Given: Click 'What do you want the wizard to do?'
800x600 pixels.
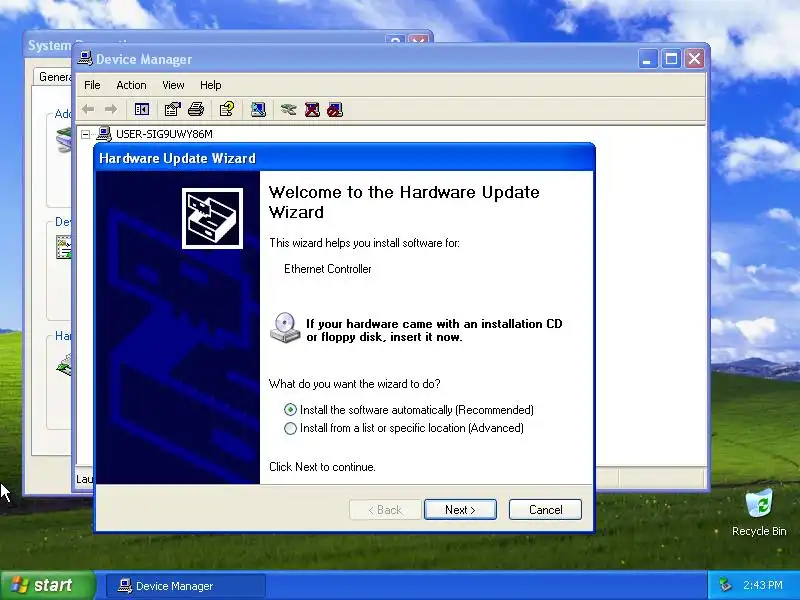Looking at the screenshot, I should (x=355, y=384).
